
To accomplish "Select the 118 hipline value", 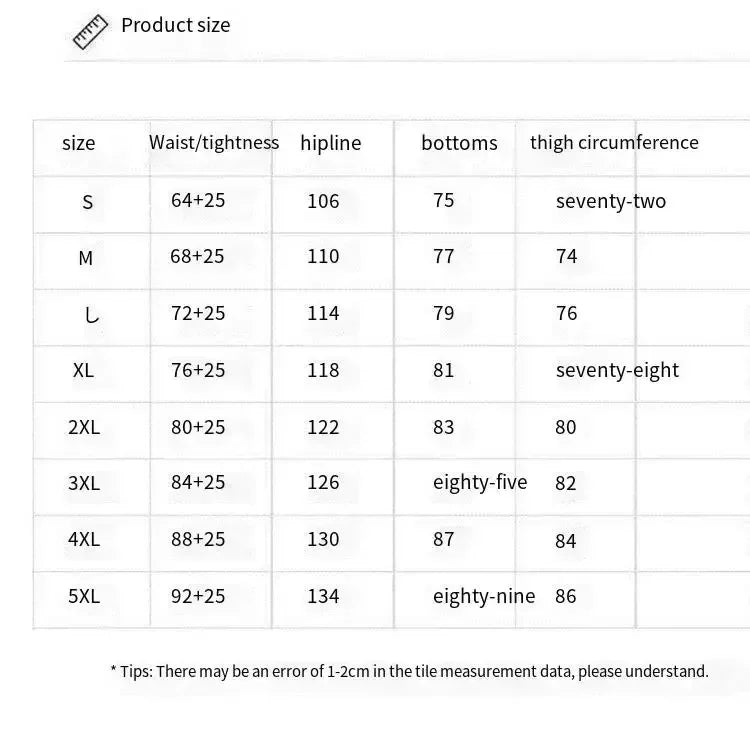I will coord(323,370).
